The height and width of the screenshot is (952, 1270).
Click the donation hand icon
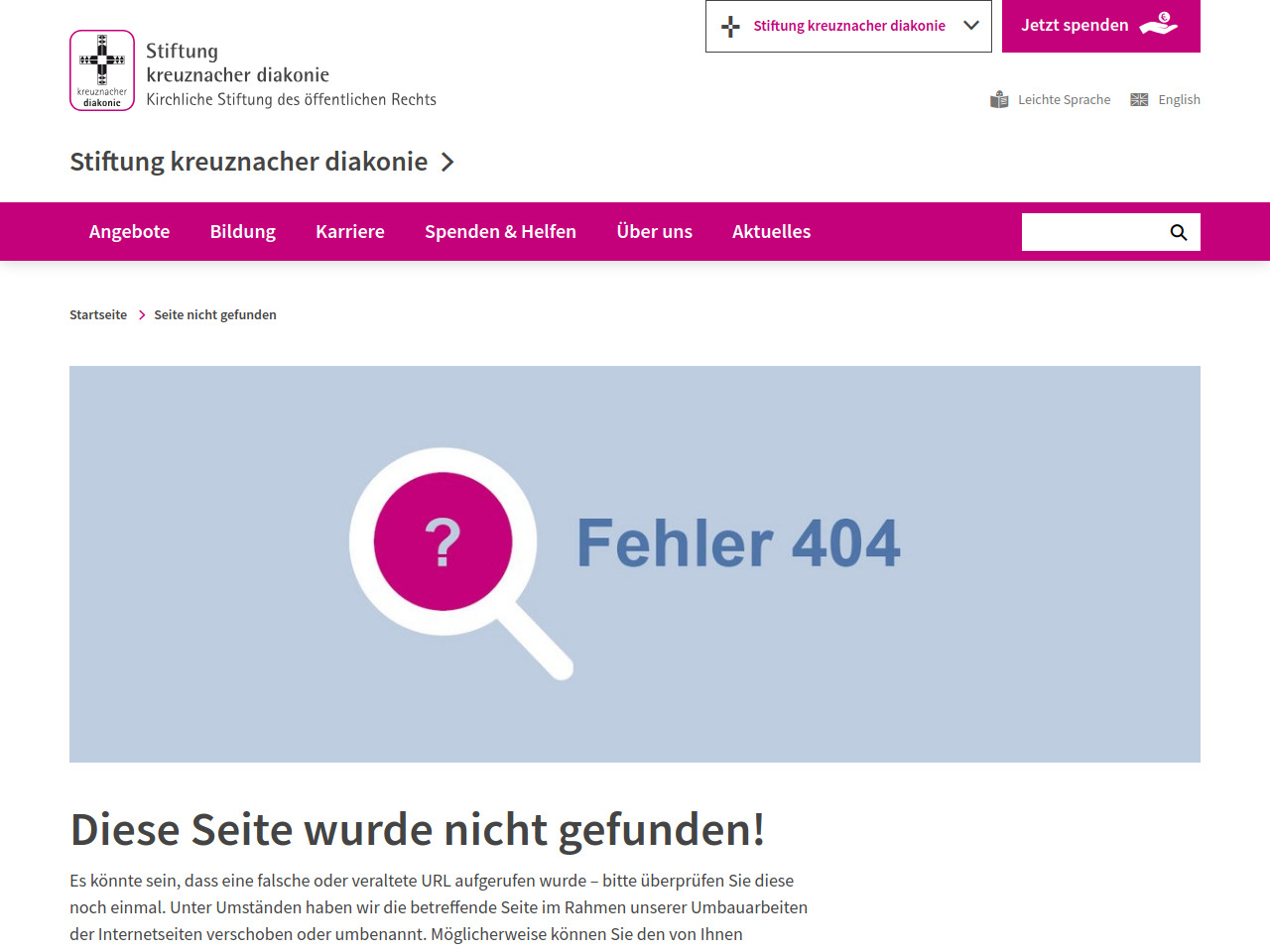pyautogui.click(x=1158, y=25)
